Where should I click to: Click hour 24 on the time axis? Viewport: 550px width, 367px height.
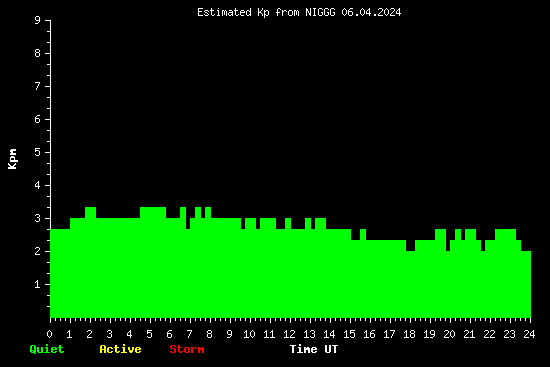529,334
